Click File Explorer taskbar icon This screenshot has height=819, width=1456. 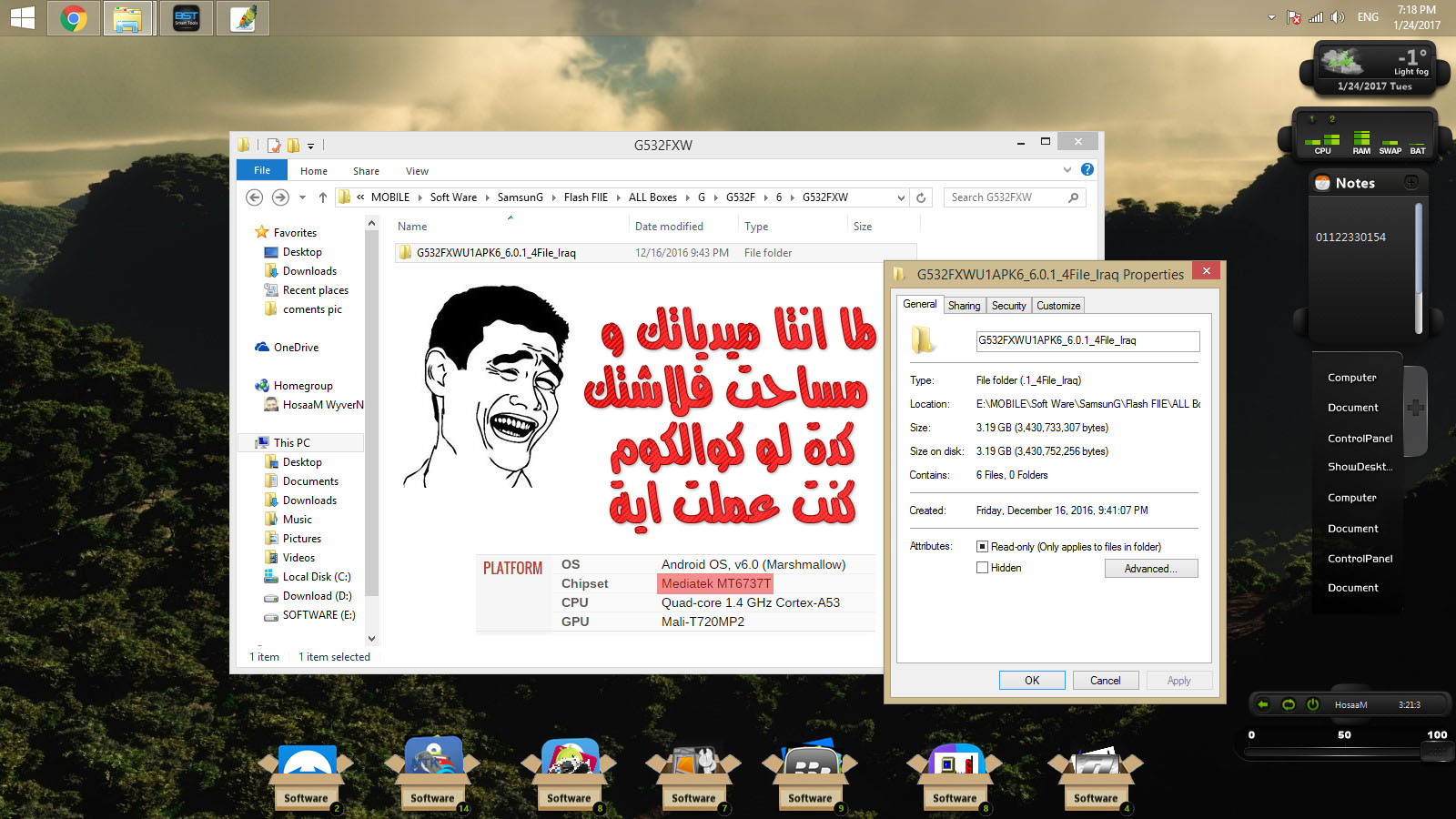(x=127, y=18)
